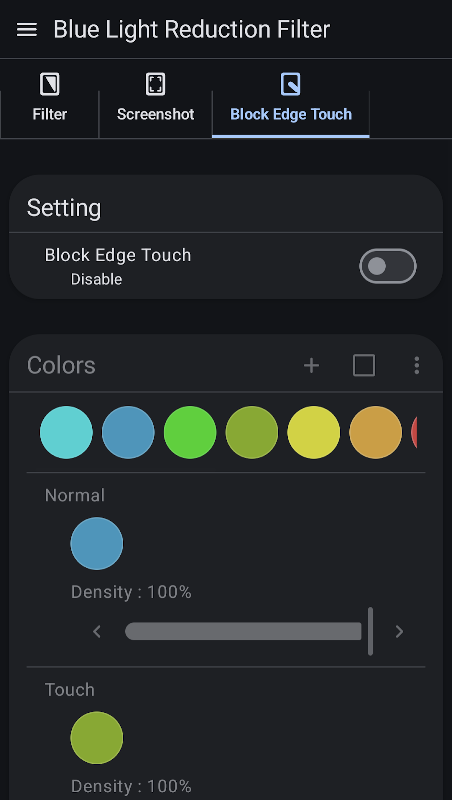Click the Block Edge Touch tab icon
Viewport: 452px width, 800px height.
(x=290, y=84)
